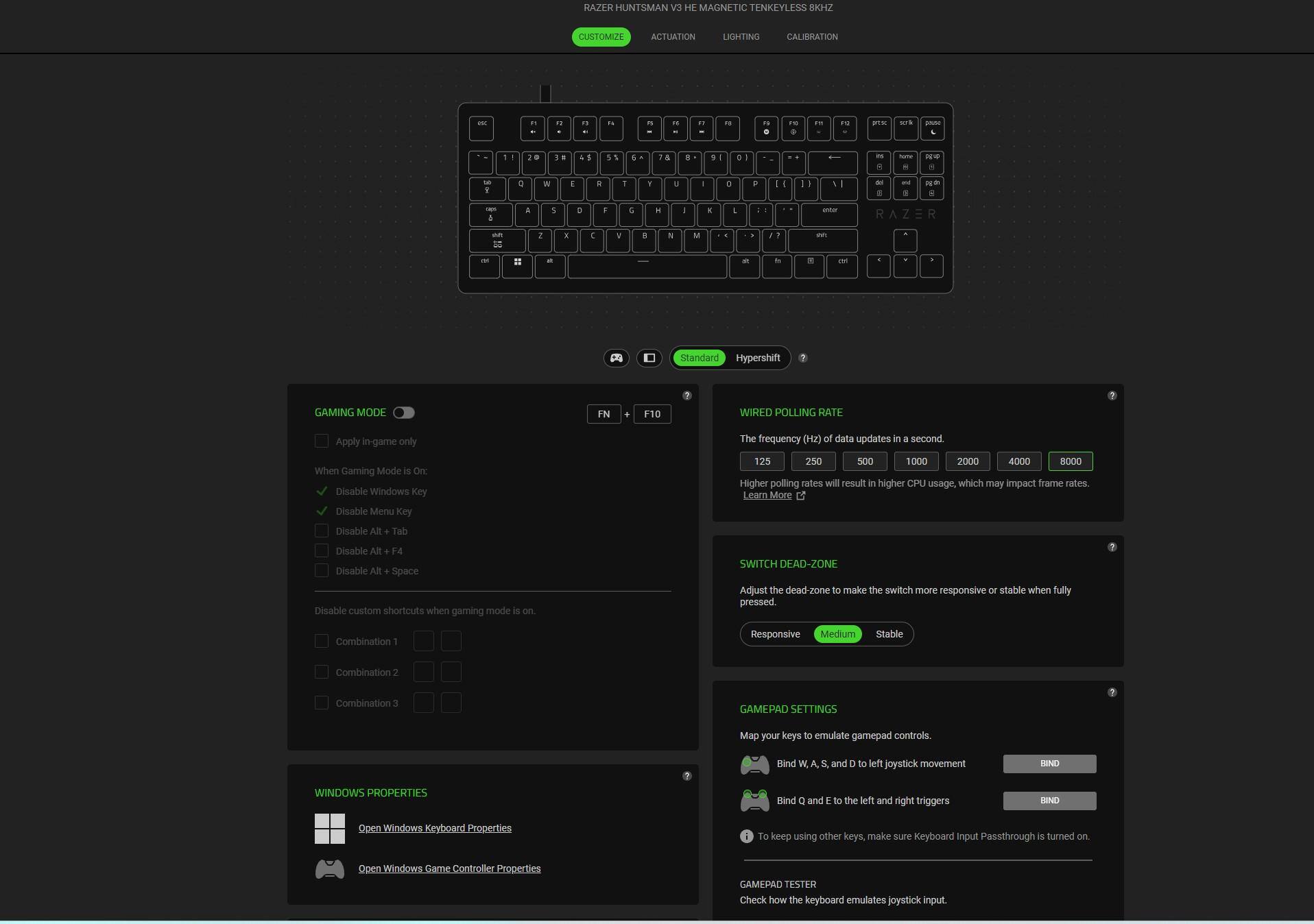Check the Disable Alt + Tab checkbox
Screen dimensions: 1314x924
(x=322, y=531)
